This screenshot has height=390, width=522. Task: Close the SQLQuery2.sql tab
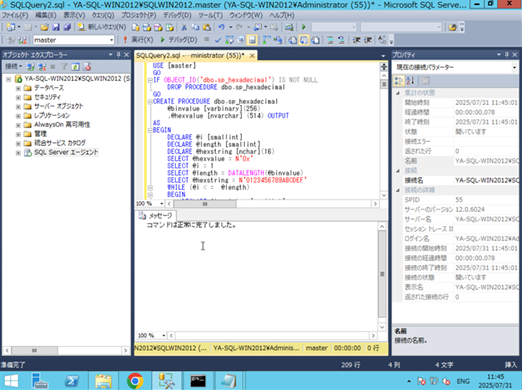(252, 55)
